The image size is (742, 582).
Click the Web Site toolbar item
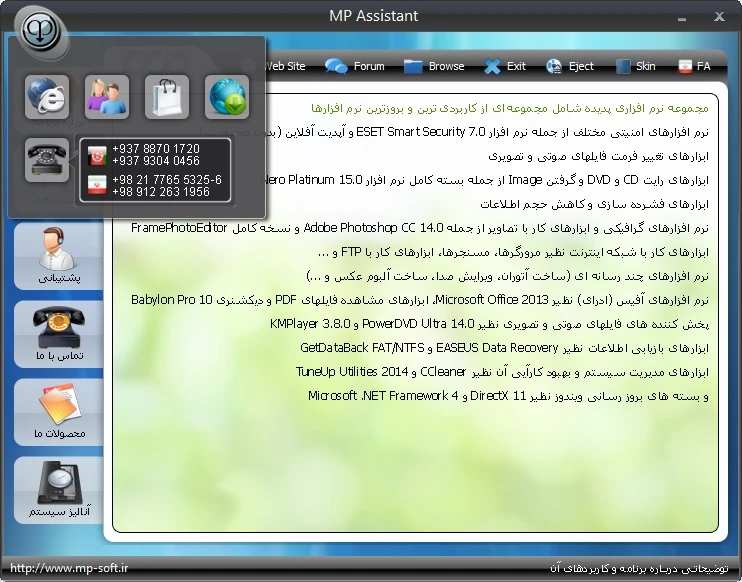[x=283, y=66]
